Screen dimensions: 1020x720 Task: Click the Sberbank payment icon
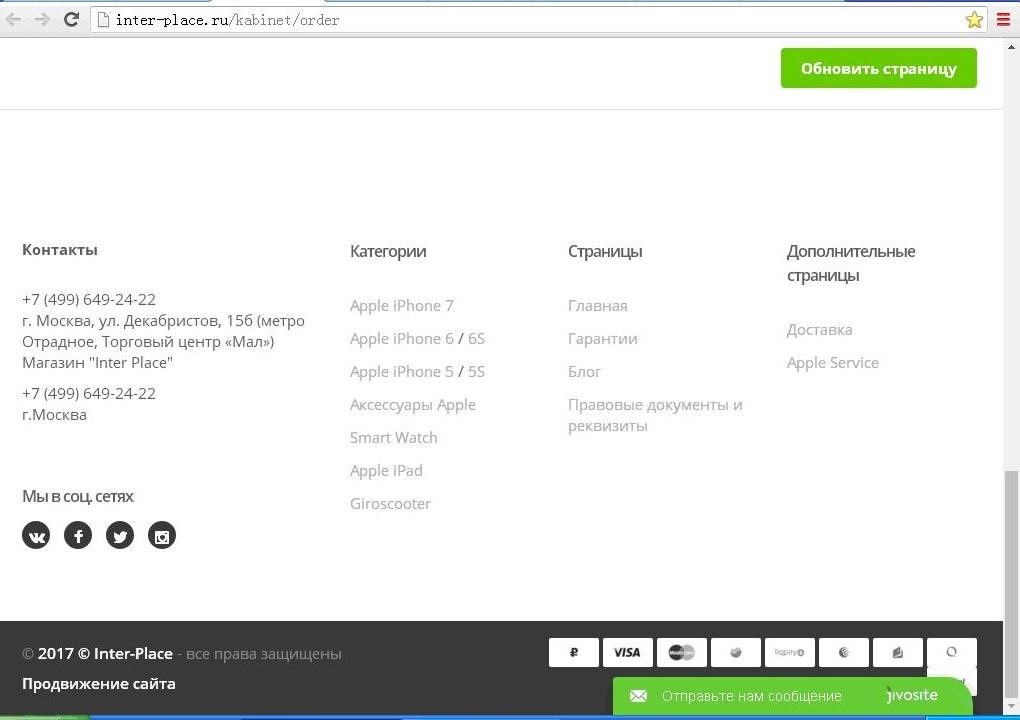(x=735, y=652)
